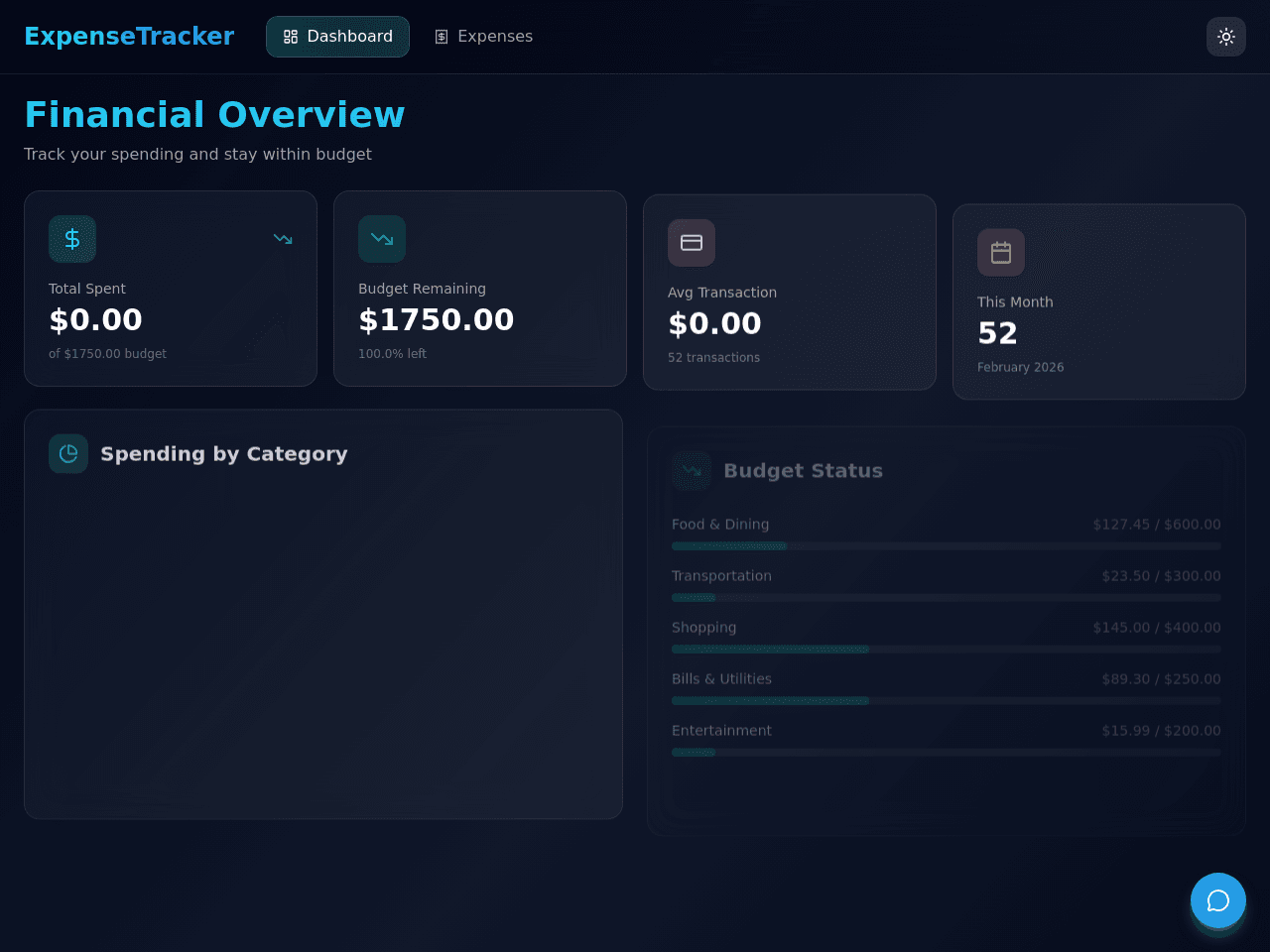Click the 'February 2026' text
The width and height of the screenshot is (1270, 952).
[x=1020, y=368]
